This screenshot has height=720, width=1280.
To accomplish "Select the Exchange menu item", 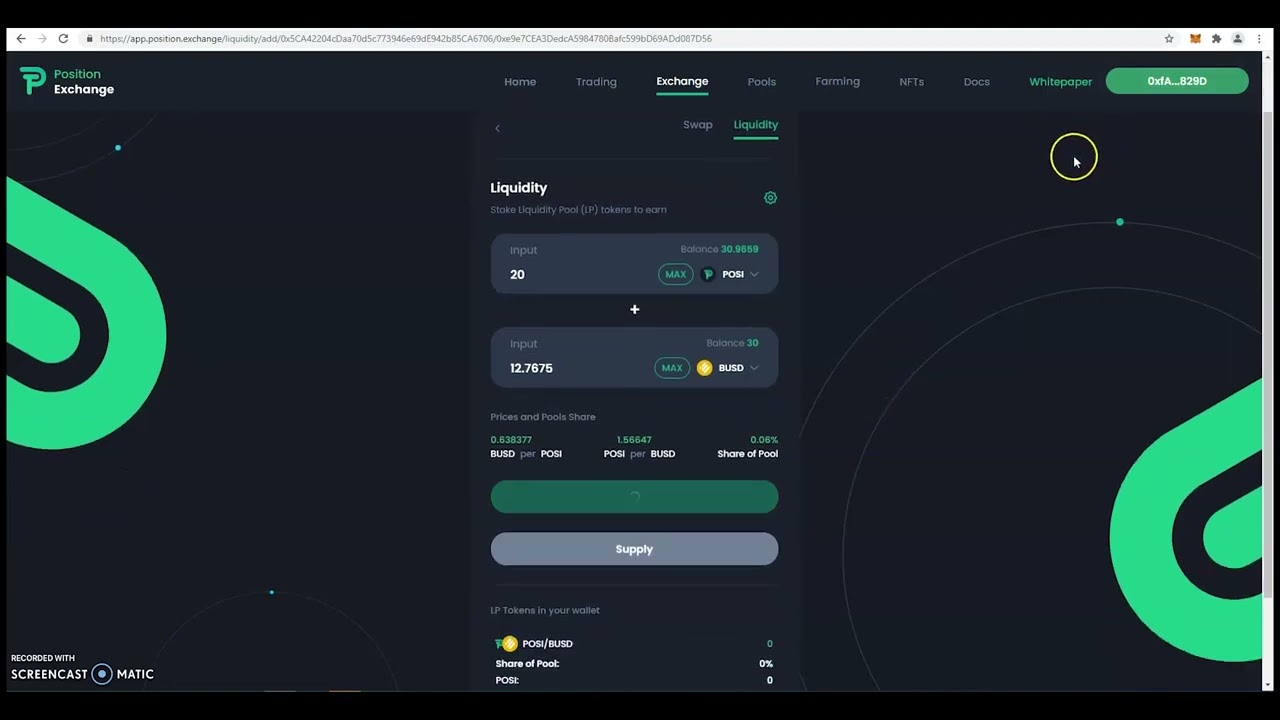I will (x=682, y=82).
